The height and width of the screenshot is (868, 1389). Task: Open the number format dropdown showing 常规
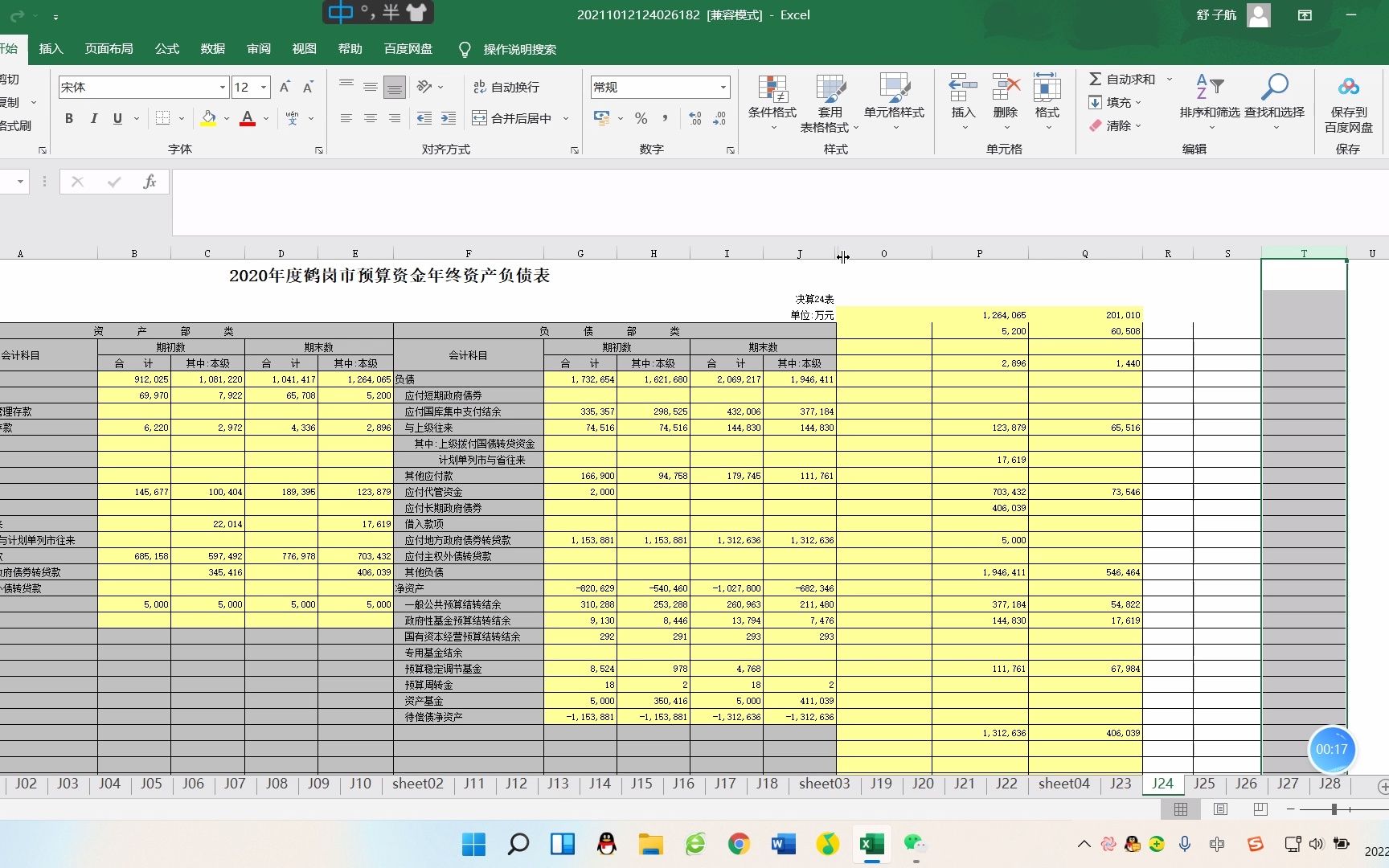point(658,87)
